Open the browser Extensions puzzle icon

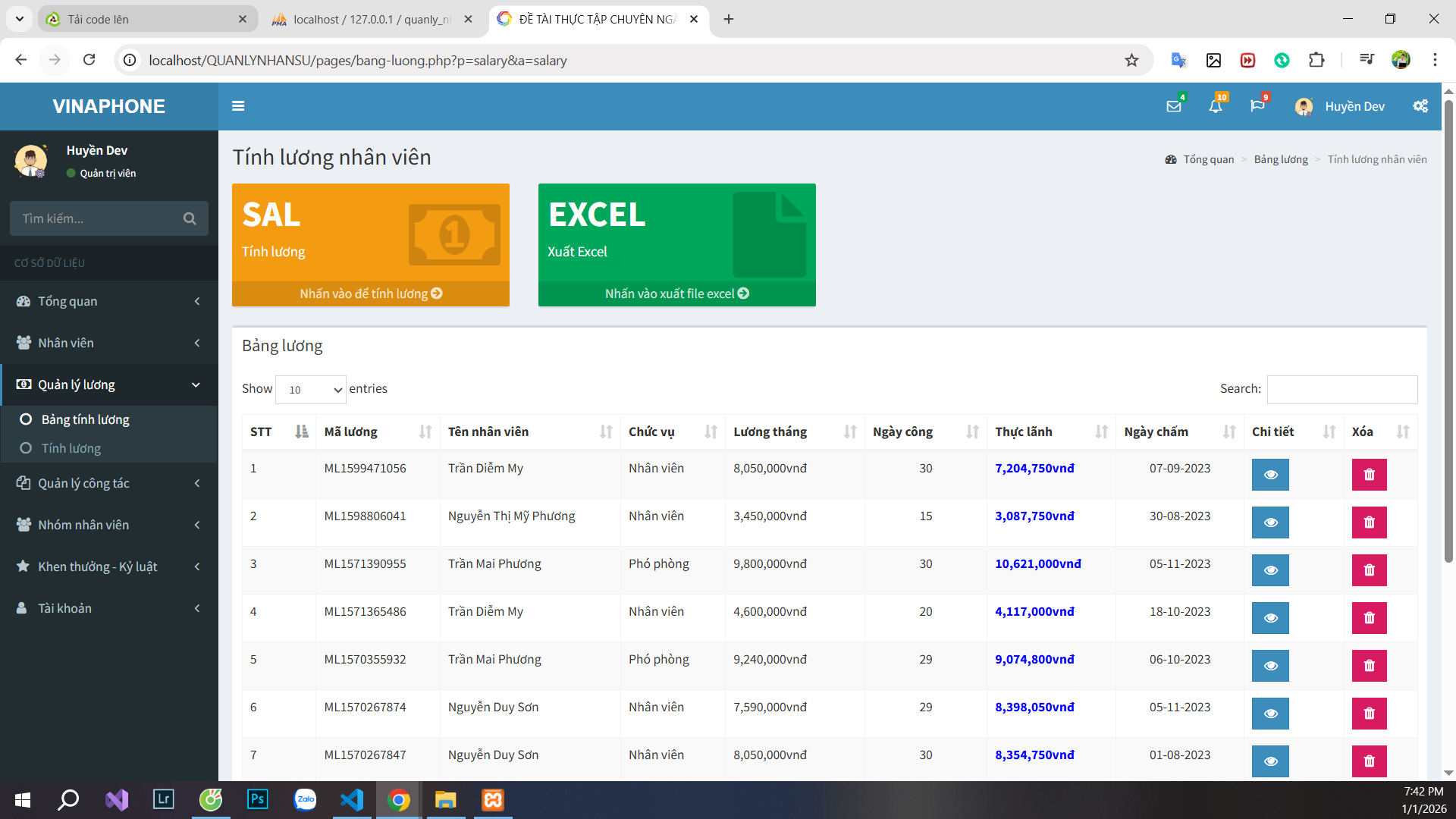(x=1316, y=61)
